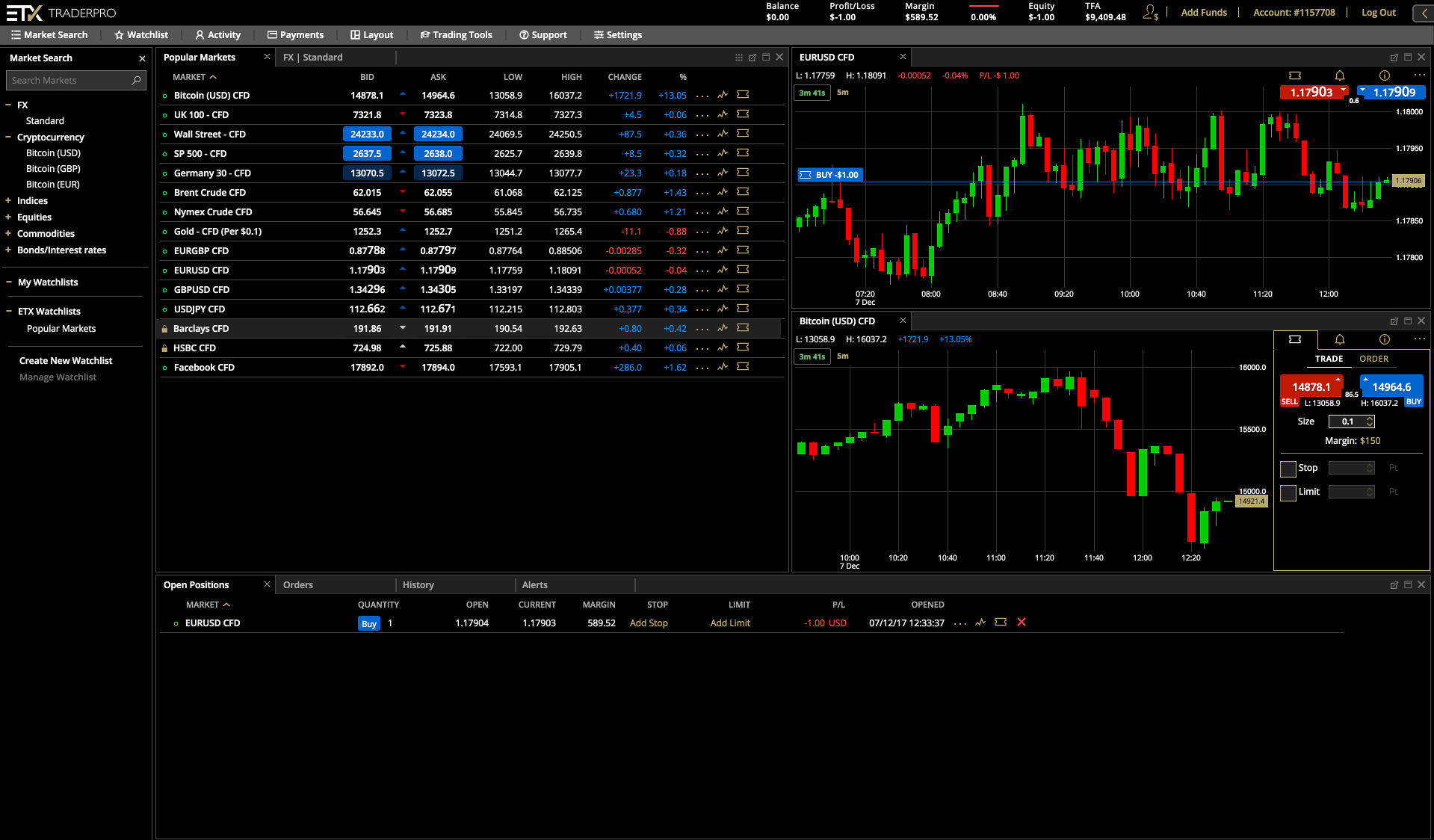Click the Add Funds link
The width and height of the screenshot is (1434, 840).
[x=1204, y=13]
